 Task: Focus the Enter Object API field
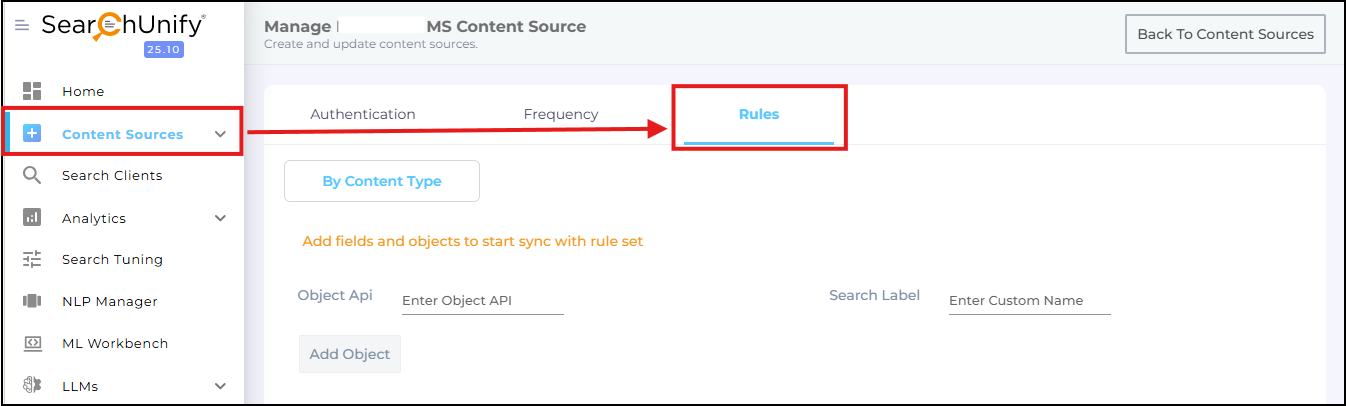(483, 301)
